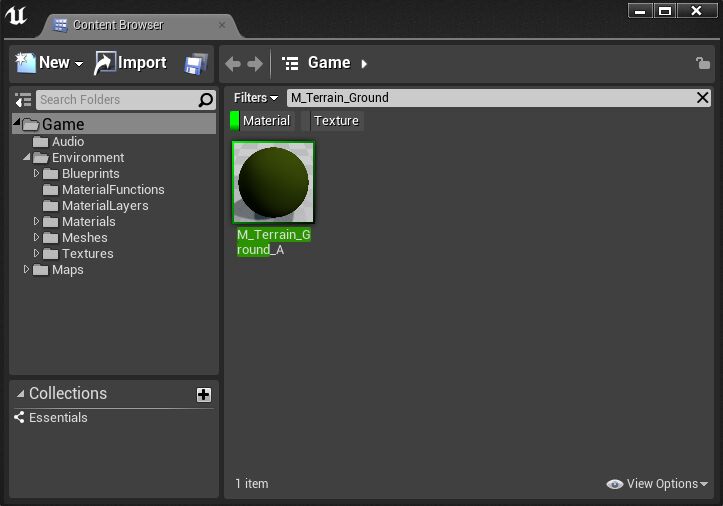Screen dimensions: 723x506
Task: Close the Content Browser tab
Action: point(222,25)
